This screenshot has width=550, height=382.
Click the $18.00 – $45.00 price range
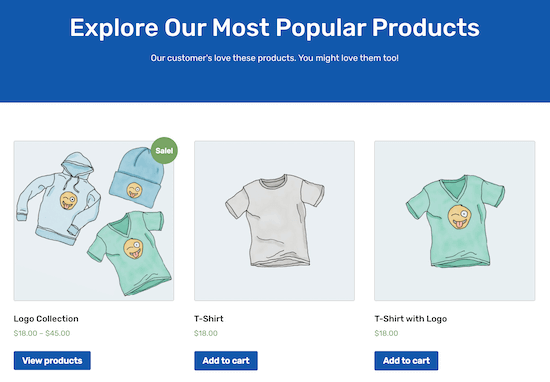click(42, 333)
